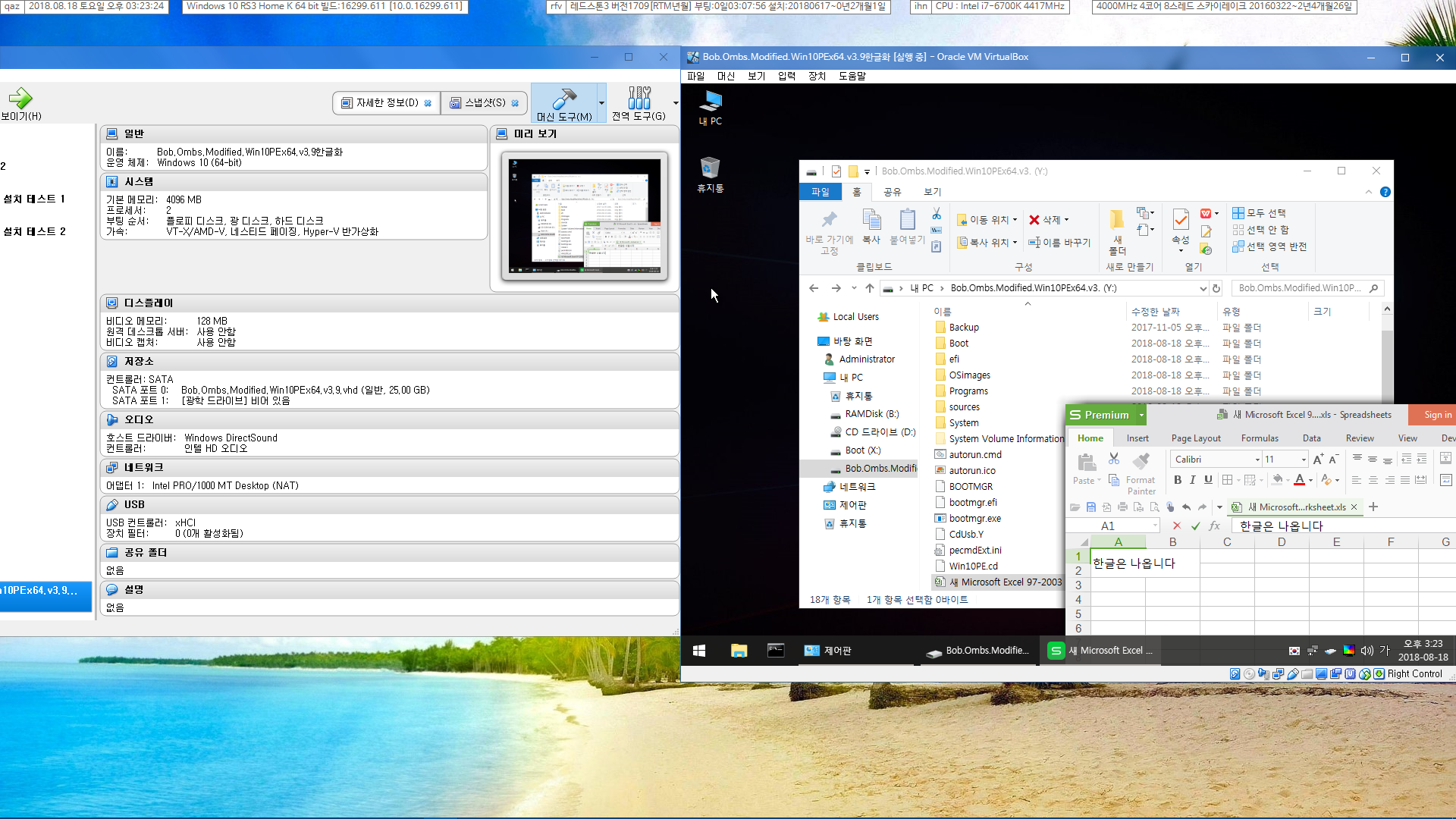This screenshot has height=819, width=1456.
Task: Open 장치 menu in VirtualBox VM window
Action: tap(817, 76)
